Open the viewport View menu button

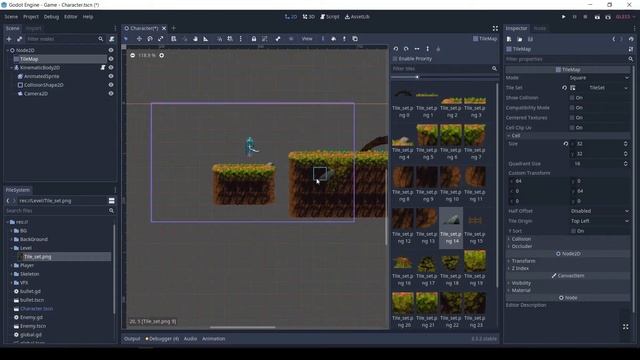point(307,39)
